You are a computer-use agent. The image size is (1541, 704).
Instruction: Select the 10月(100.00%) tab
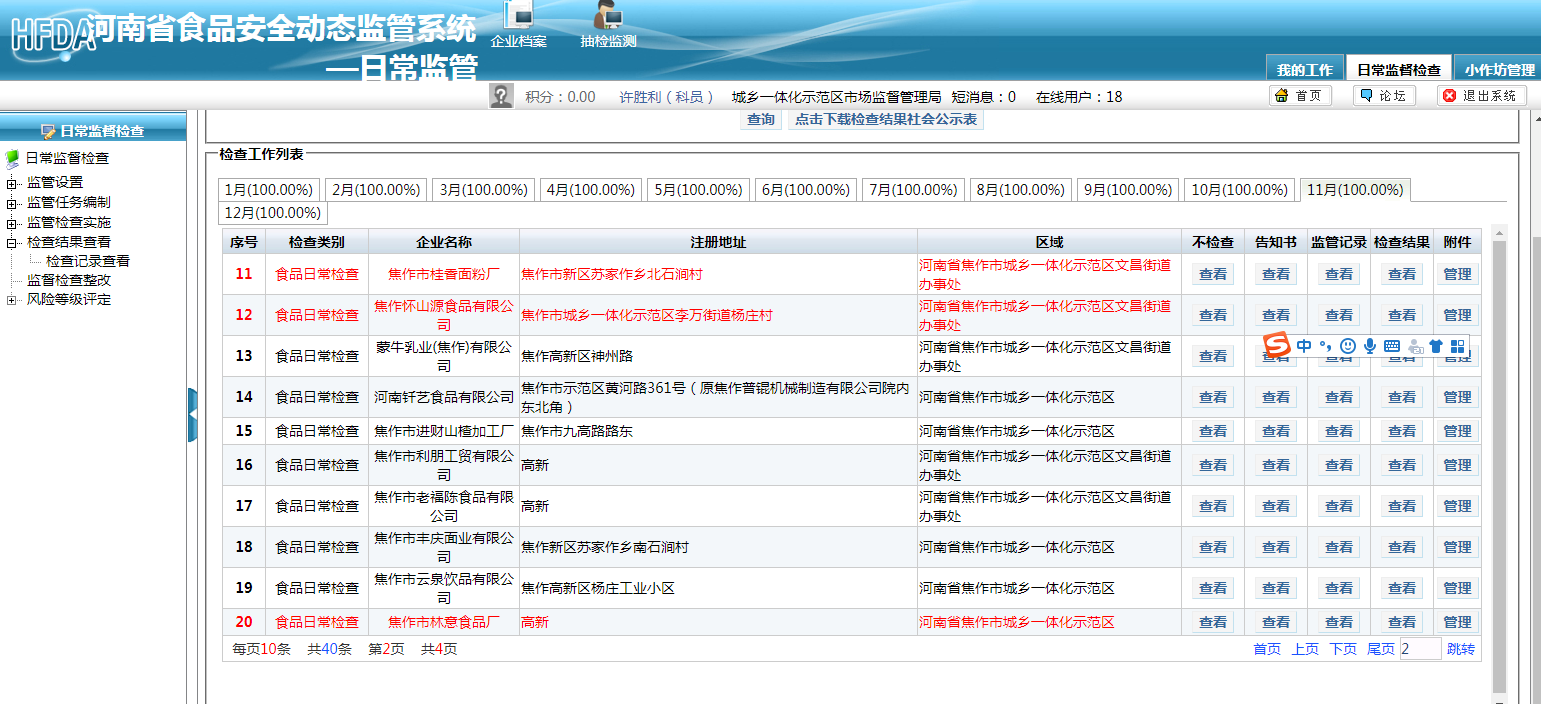pos(1239,189)
